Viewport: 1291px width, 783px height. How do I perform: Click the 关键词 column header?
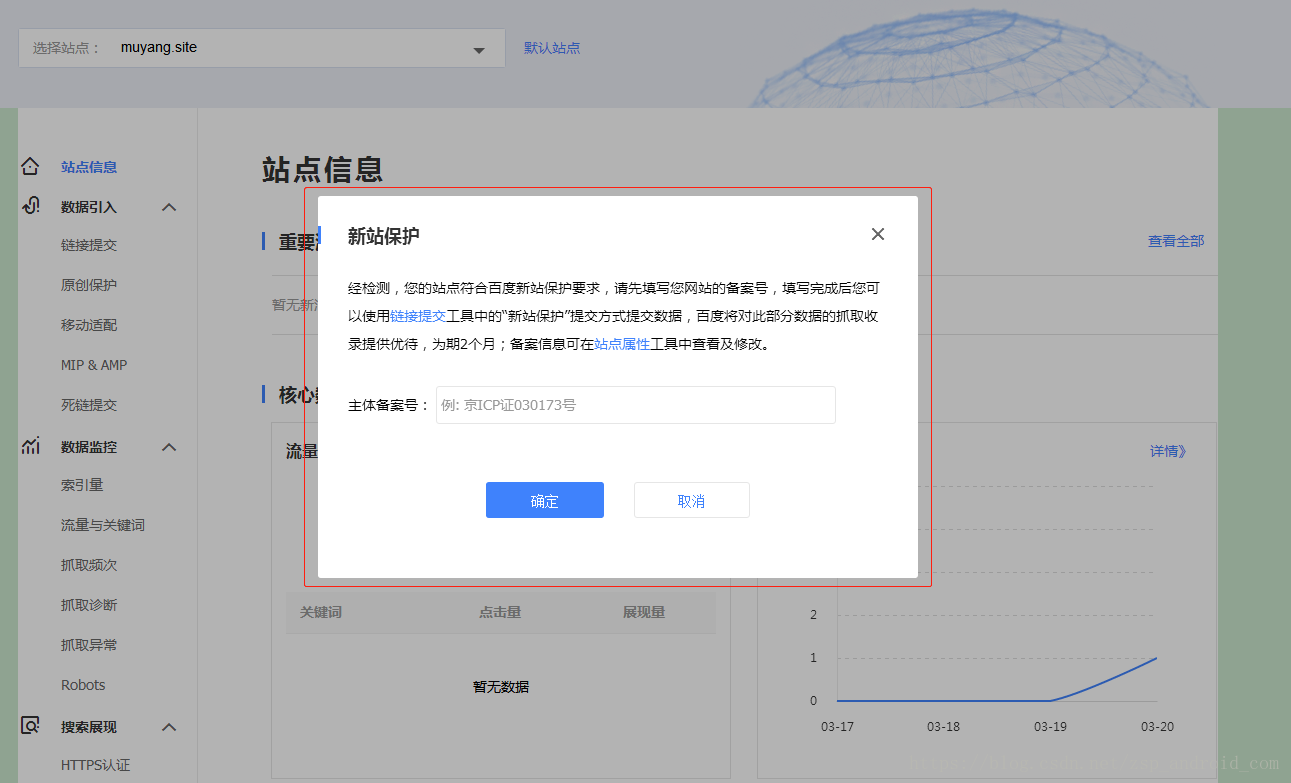coord(321,612)
